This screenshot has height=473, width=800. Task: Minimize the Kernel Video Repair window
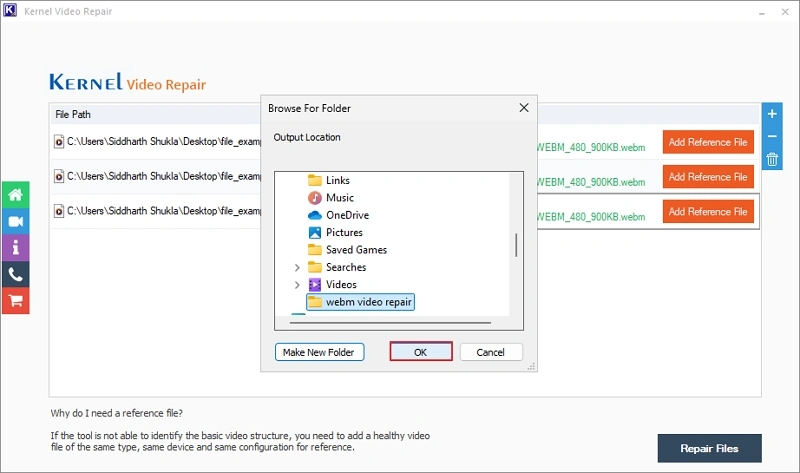pyautogui.click(x=761, y=12)
